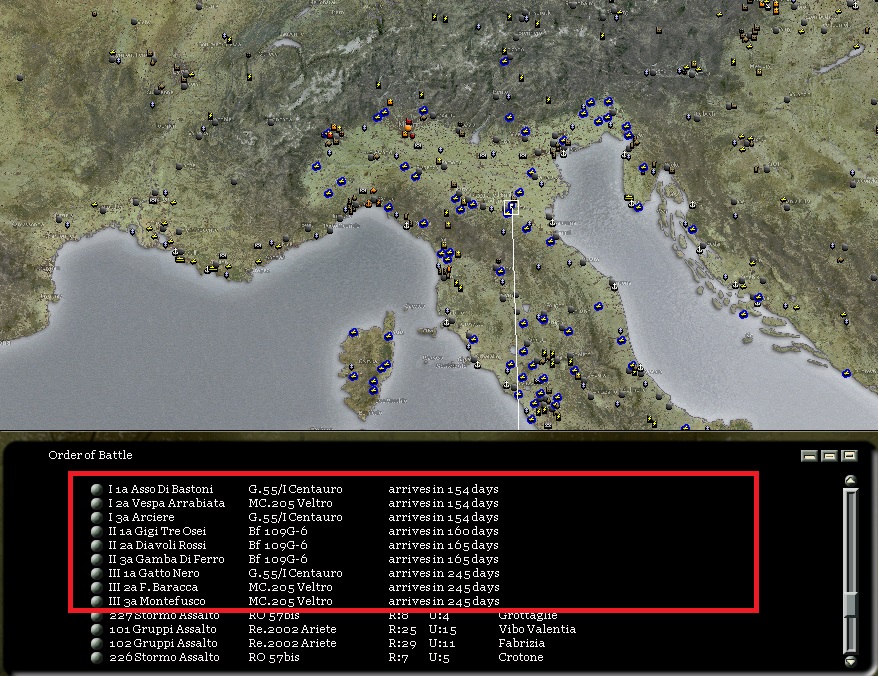Image resolution: width=878 pixels, height=676 pixels.
Task: Select the bullet beside I 3a Arciere
Action: click(96, 517)
